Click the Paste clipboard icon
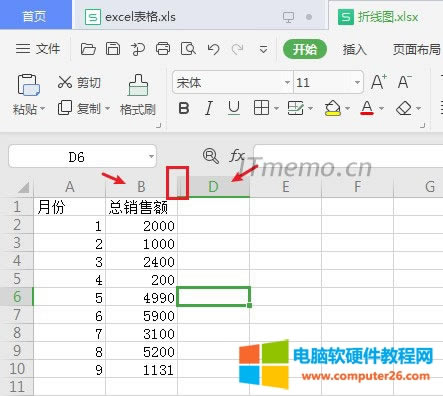 point(28,85)
